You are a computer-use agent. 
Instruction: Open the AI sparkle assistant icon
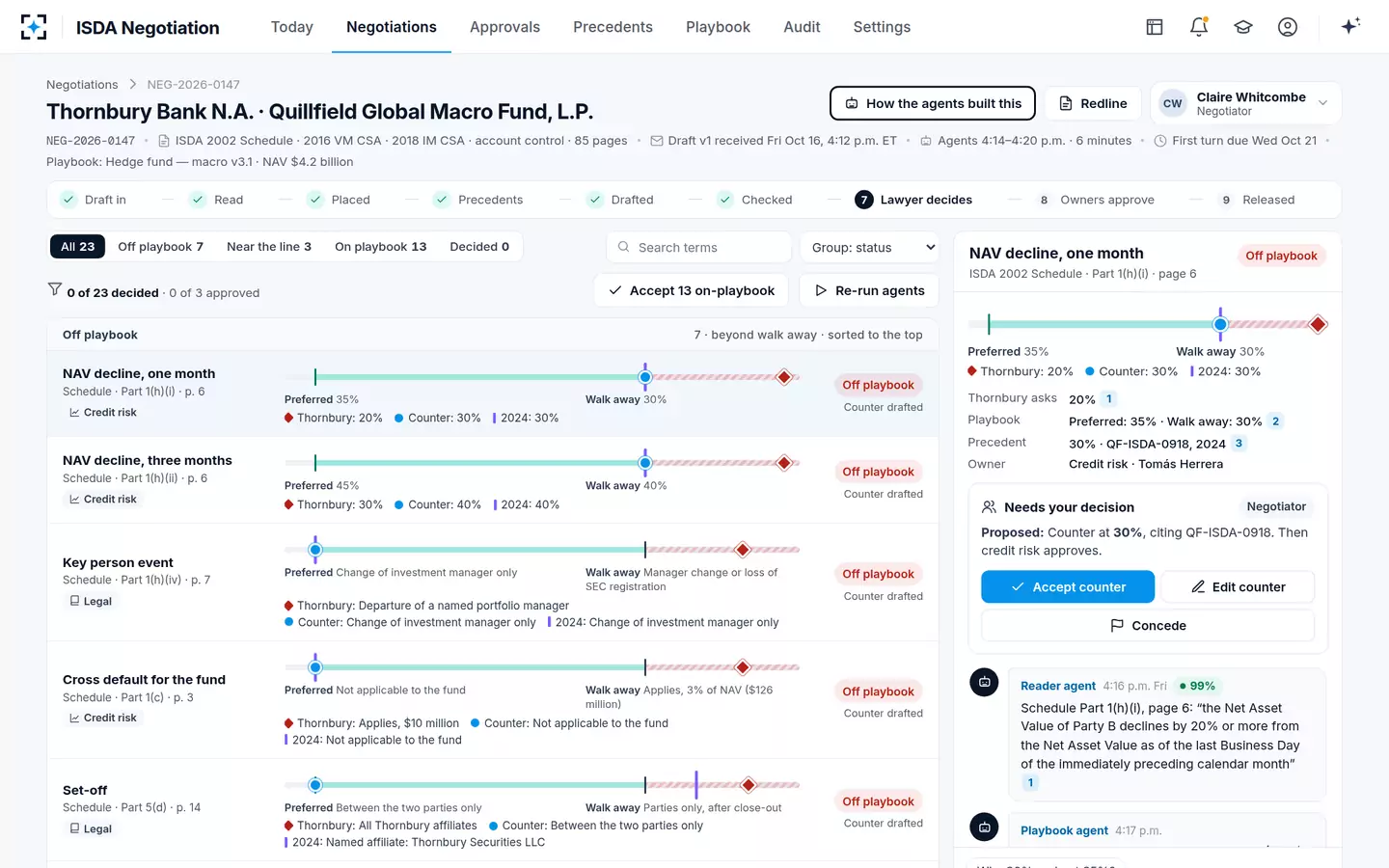pyautogui.click(x=1350, y=26)
